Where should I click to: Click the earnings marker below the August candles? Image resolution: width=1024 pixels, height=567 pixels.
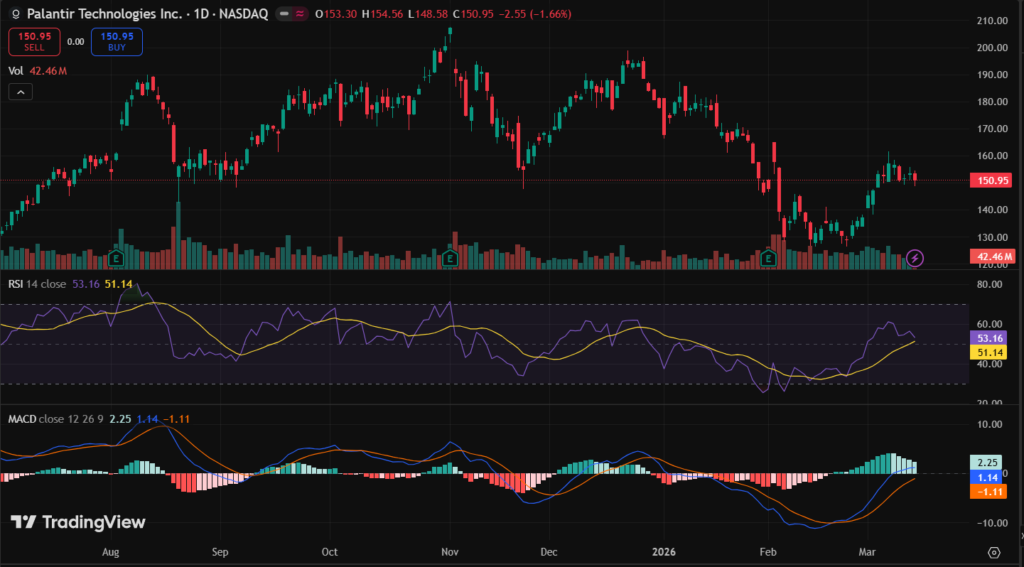click(116, 258)
